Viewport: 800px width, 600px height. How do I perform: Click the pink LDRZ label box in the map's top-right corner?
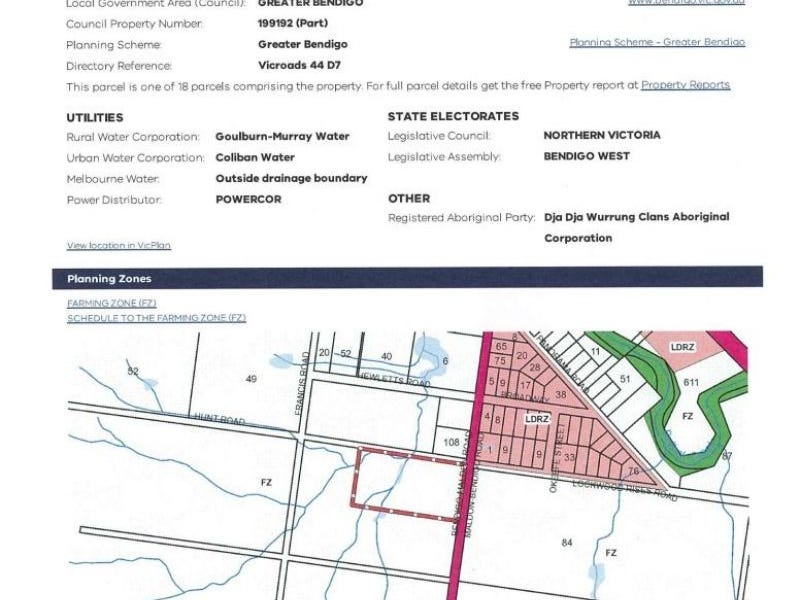point(682,347)
